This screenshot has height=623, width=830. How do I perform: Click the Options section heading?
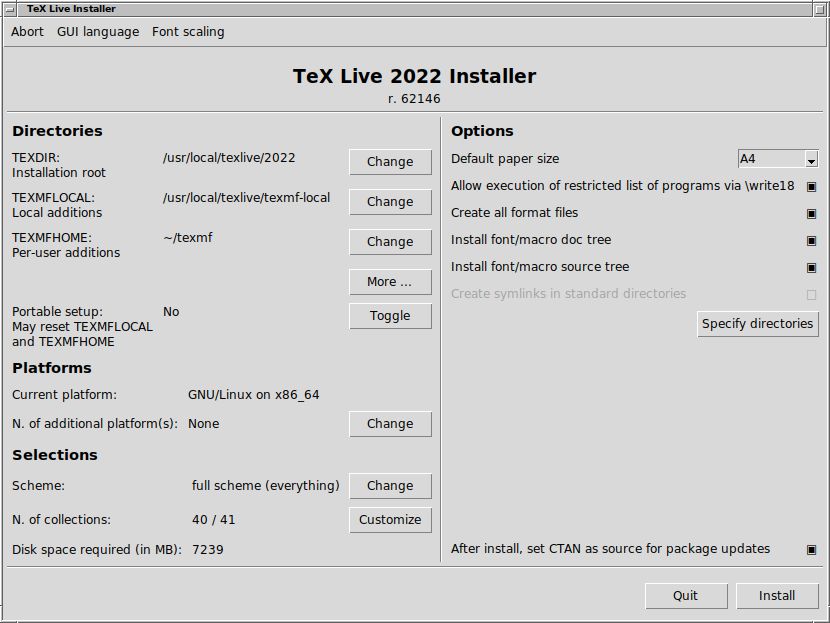pos(482,131)
